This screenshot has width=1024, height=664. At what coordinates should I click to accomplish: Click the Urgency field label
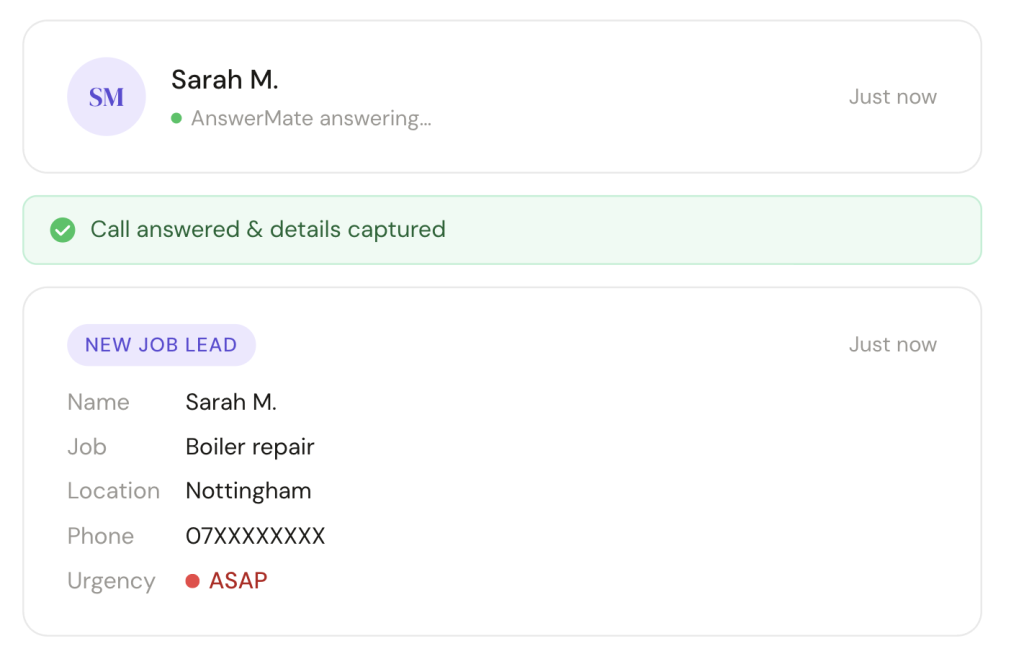tap(111, 581)
